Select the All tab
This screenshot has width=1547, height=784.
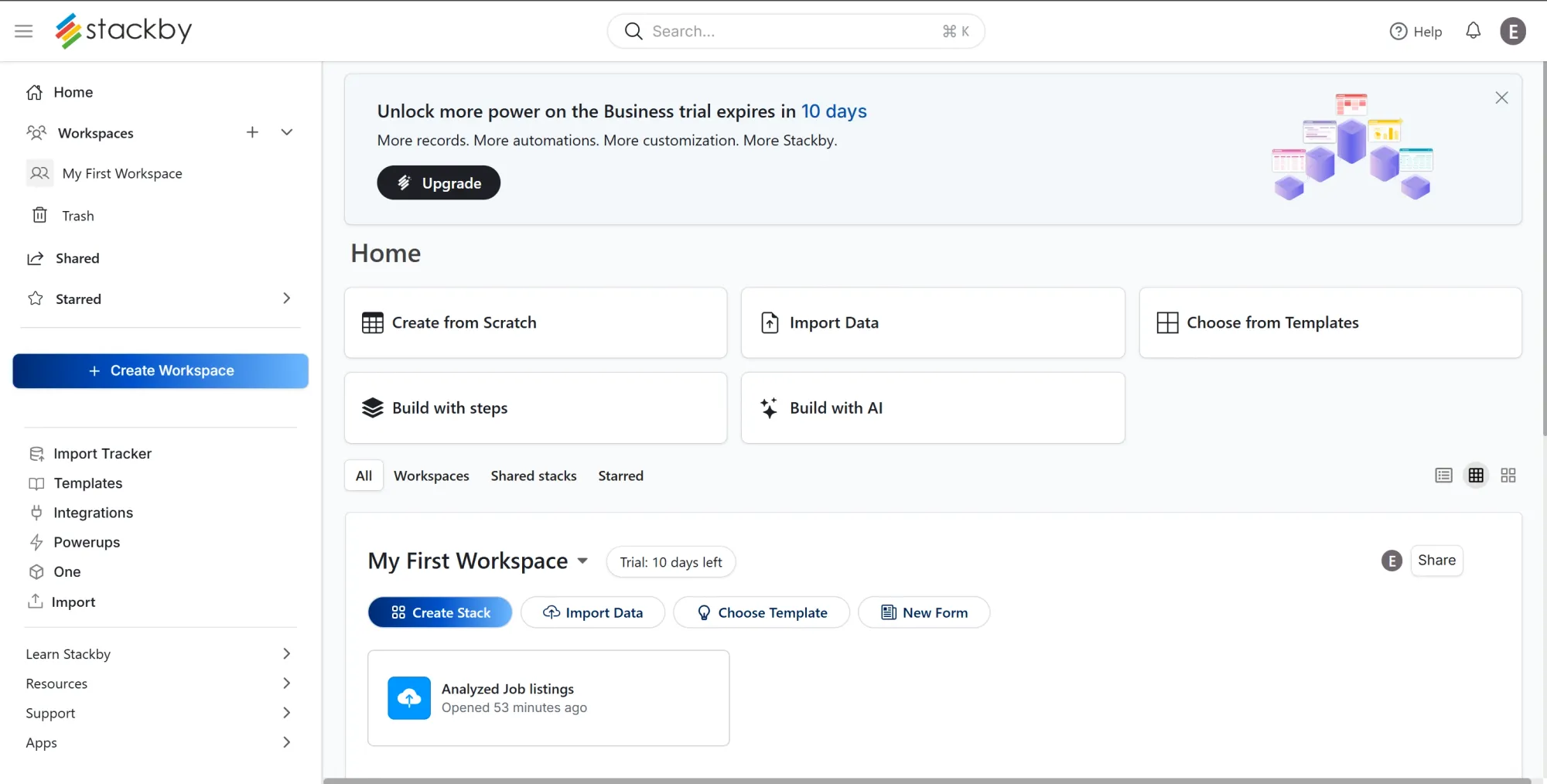[364, 476]
